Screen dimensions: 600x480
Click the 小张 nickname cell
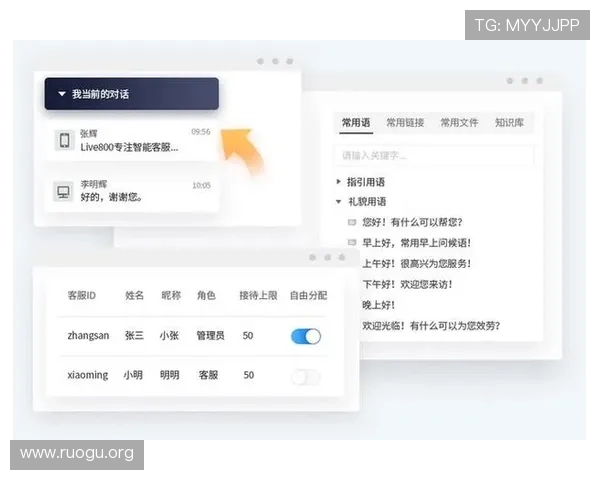point(170,336)
